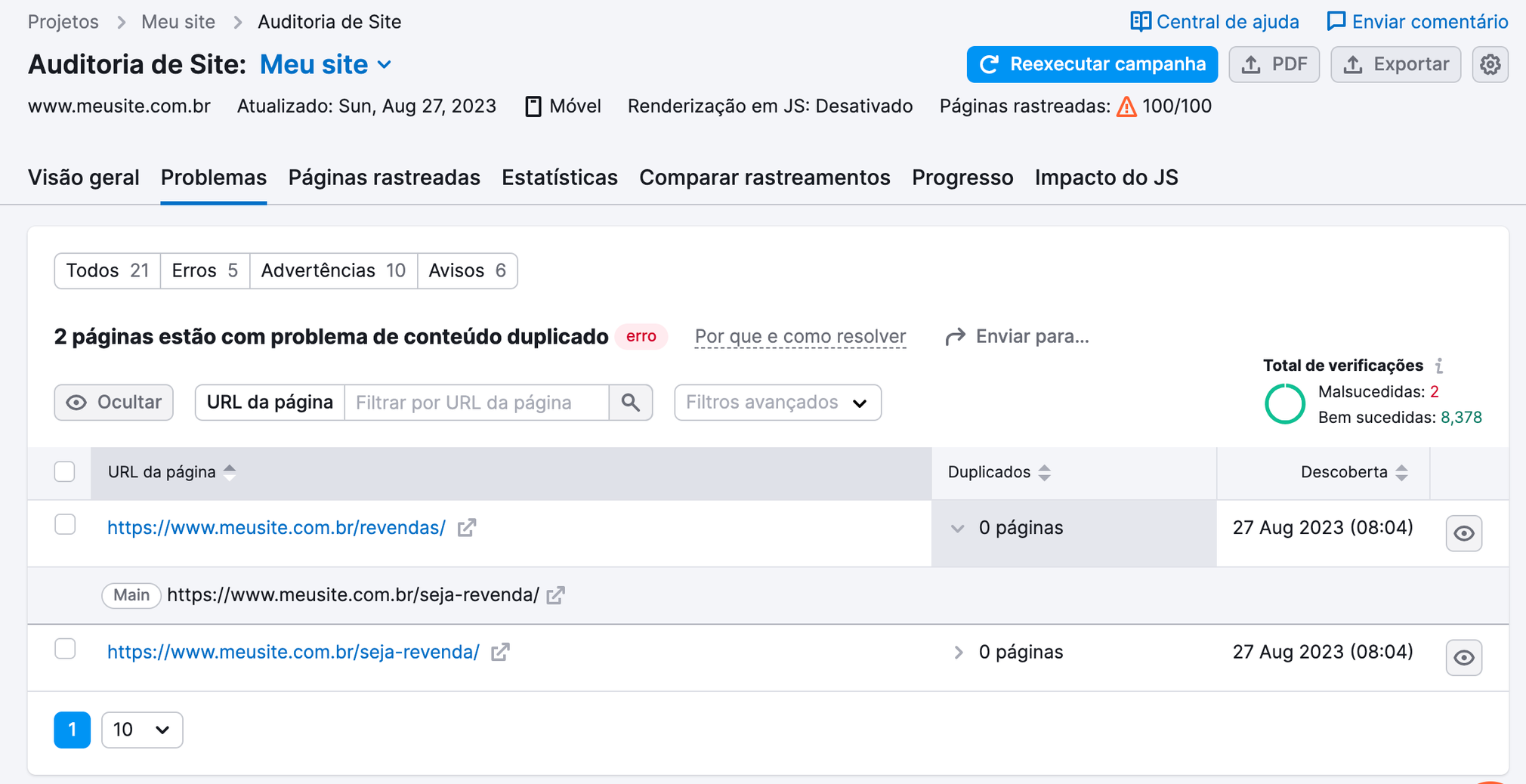The height and width of the screenshot is (784, 1526).
Task: Open the external link for revendas URL
Action: pos(467,527)
